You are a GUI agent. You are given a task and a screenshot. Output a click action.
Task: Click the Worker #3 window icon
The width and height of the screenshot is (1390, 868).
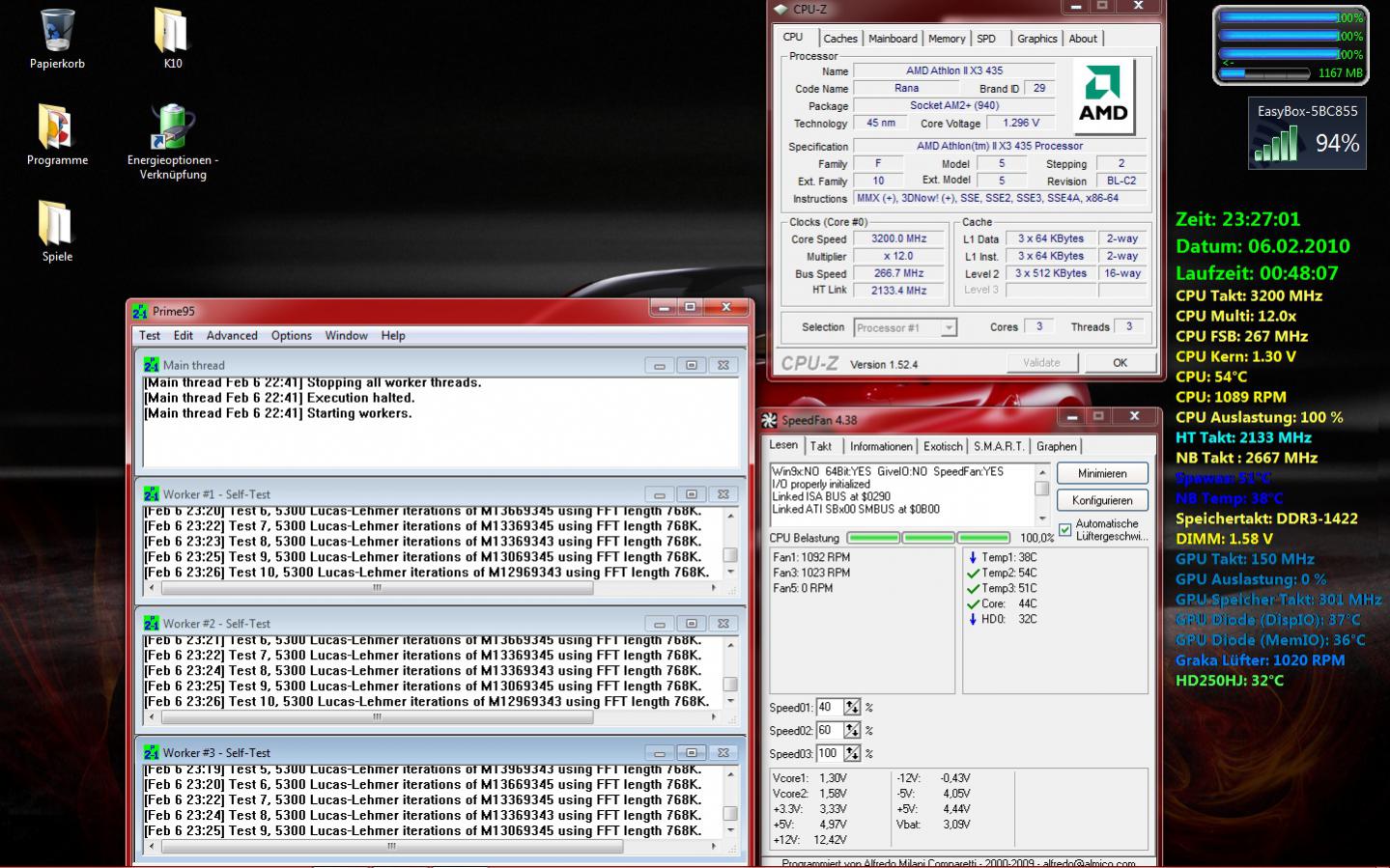click(x=152, y=753)
